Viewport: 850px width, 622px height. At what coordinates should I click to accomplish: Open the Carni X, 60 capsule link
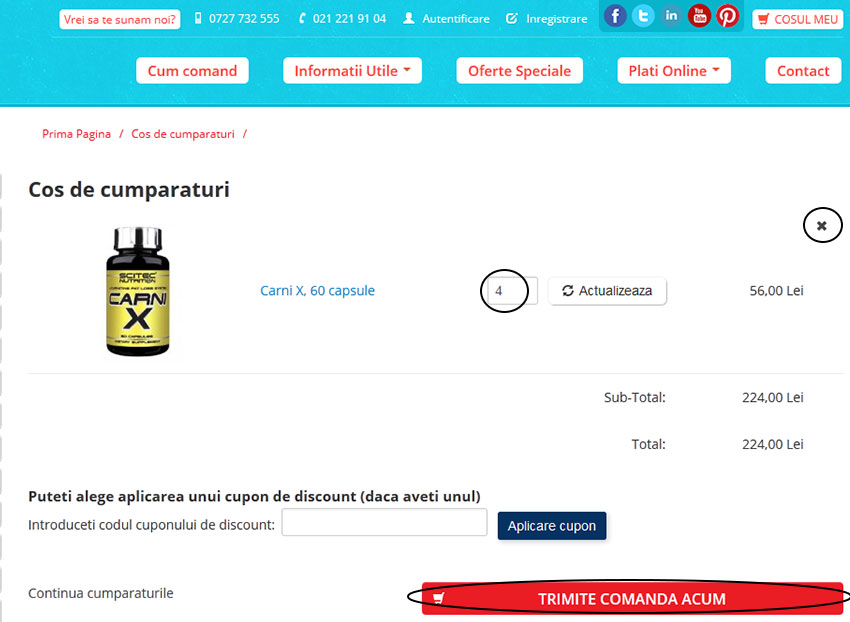tap(317, 291)
